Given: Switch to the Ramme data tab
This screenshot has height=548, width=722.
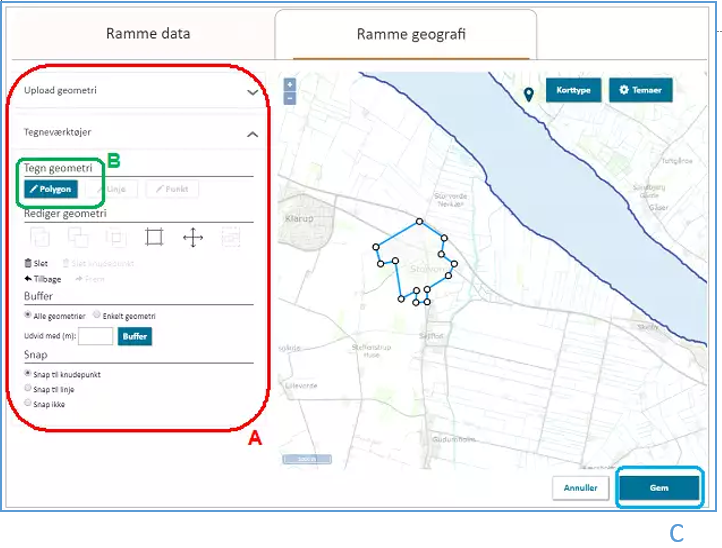Looking at the screenshot, I should coord(148,34).
